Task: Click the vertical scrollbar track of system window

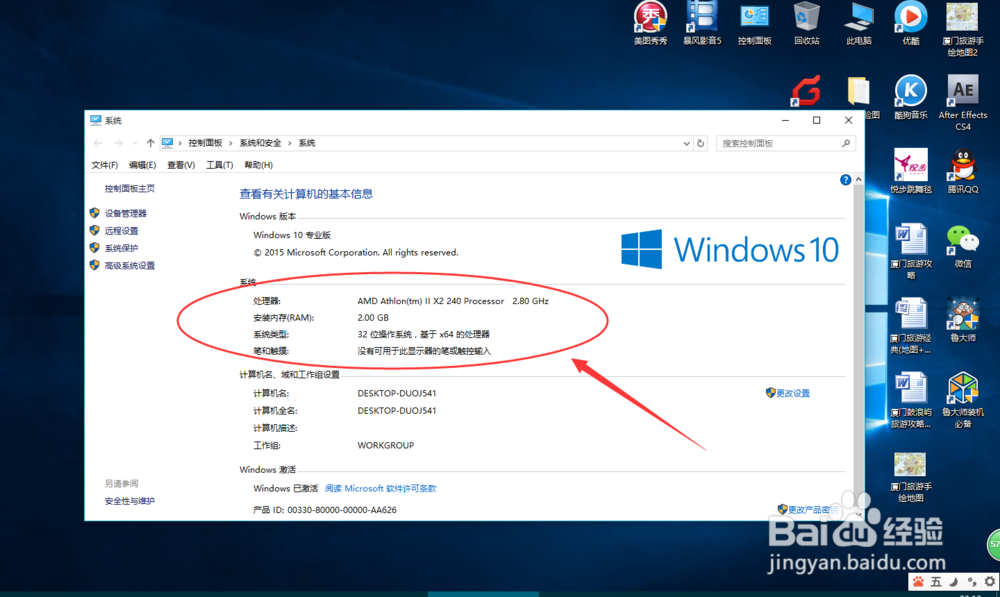Action: [858, 348]
